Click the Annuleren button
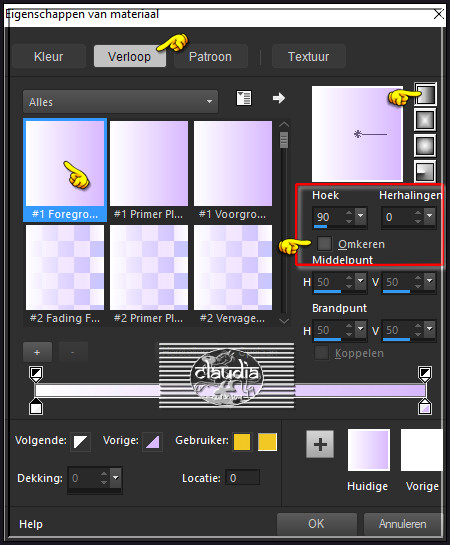 pyautogui.click(x=403, y=524)
